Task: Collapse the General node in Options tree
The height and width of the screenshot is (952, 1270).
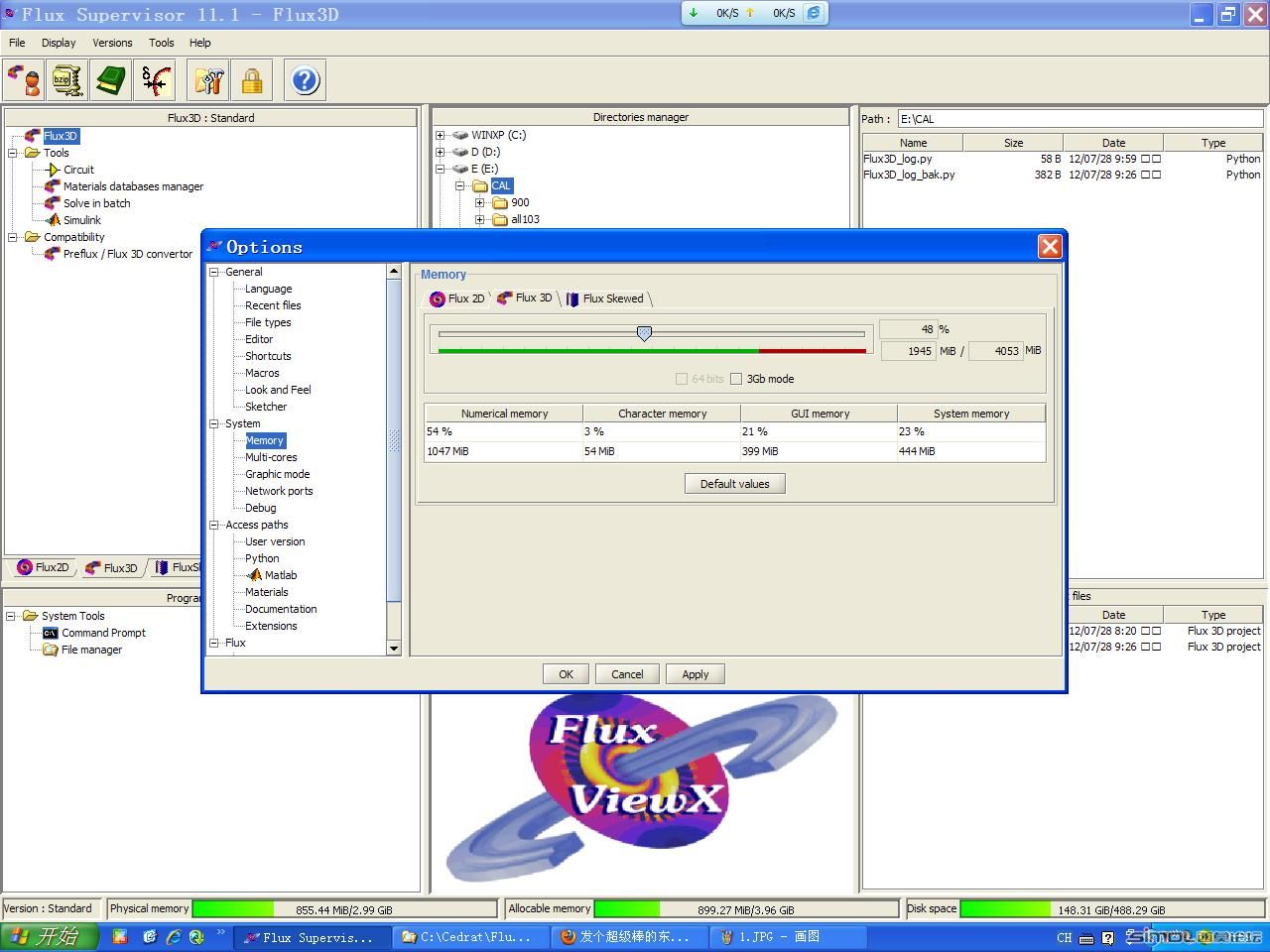Action: coord(213,272)
